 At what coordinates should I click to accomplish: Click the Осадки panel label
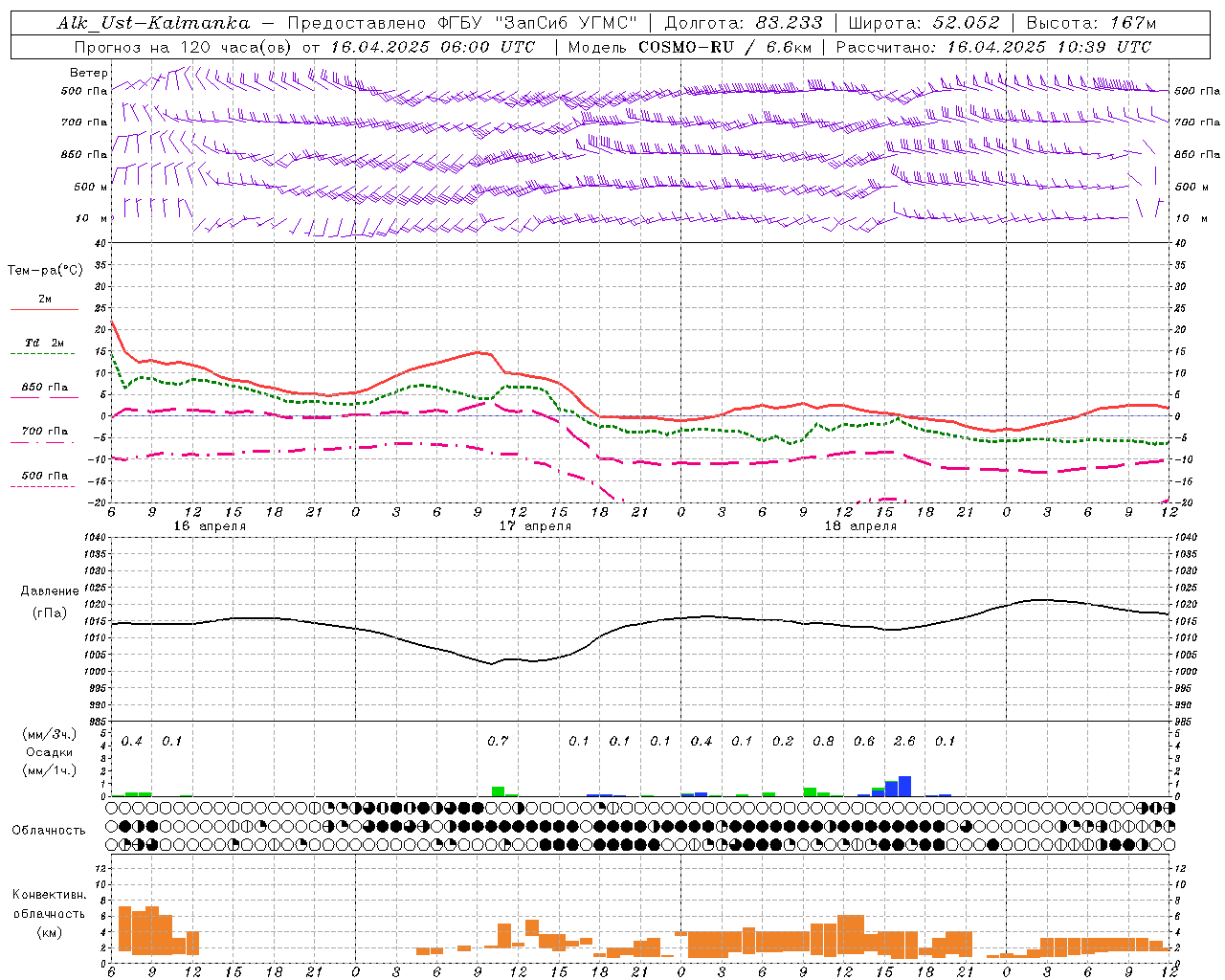point(50,752)
